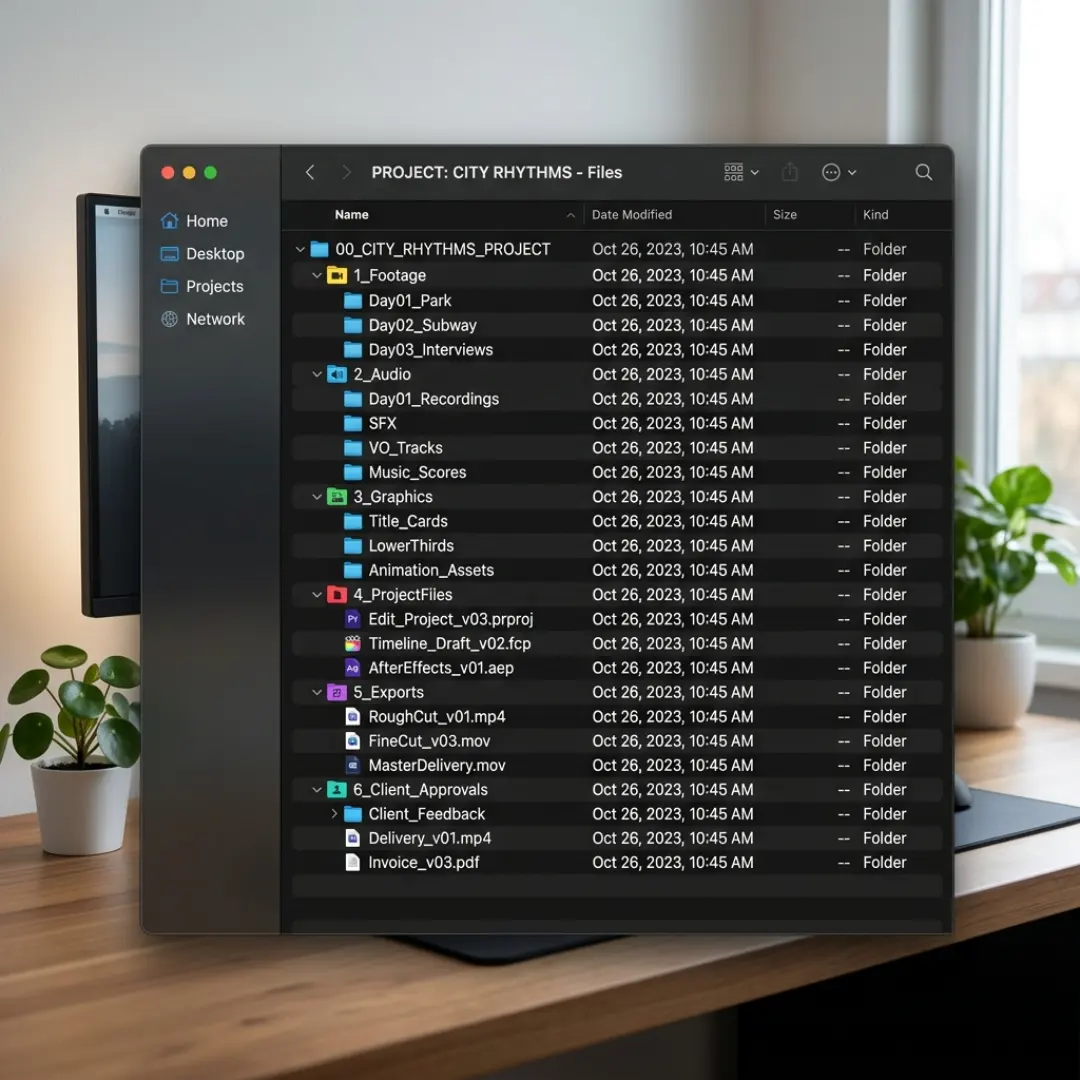
Task: Click the green zoom window button
Action: tap(211, 173)
